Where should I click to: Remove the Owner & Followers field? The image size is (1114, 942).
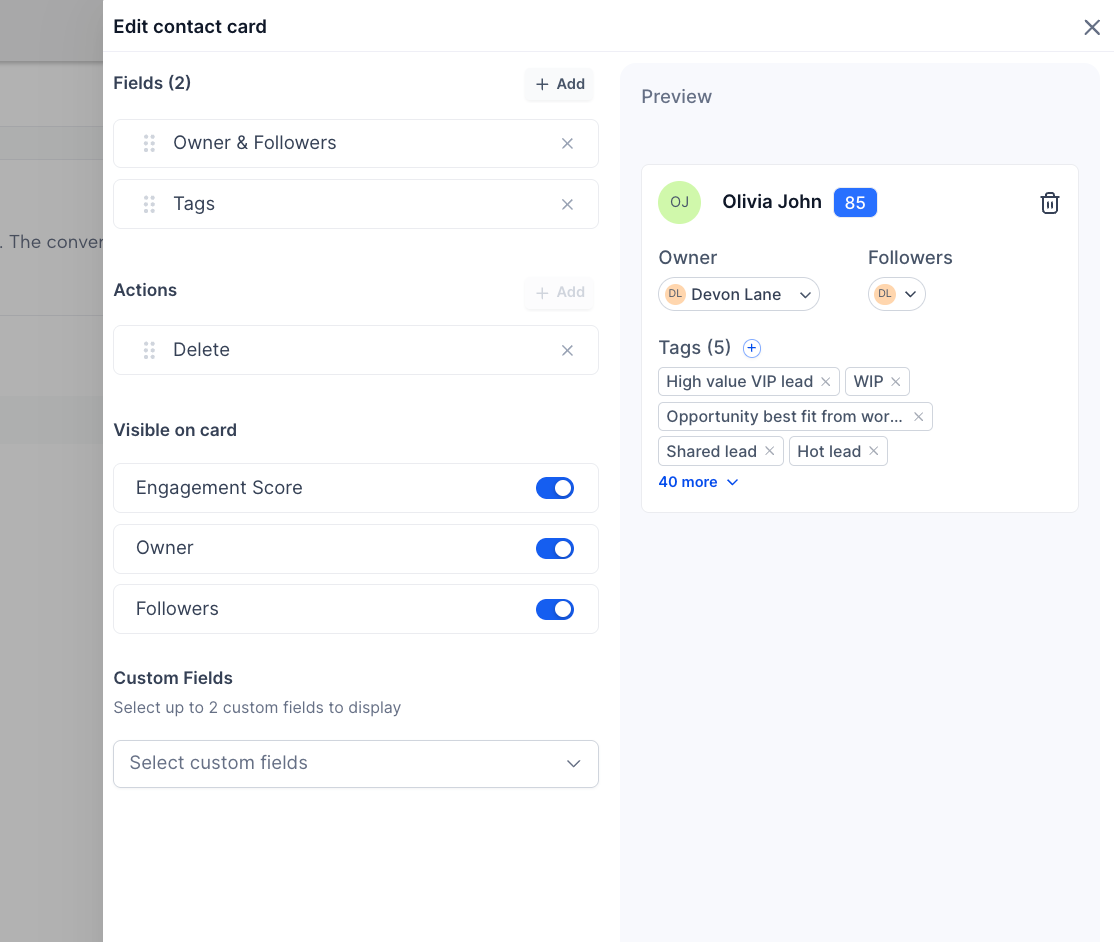point(567,144)
